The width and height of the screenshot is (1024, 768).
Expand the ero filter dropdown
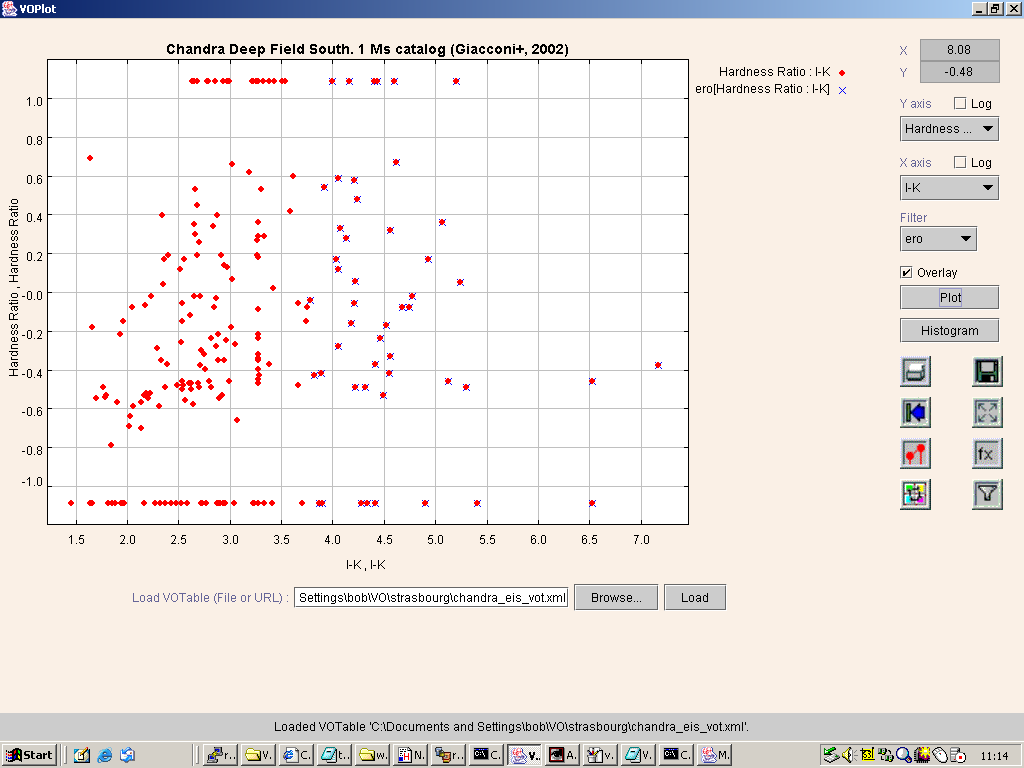pyautogui.click(x=937, y=239)
